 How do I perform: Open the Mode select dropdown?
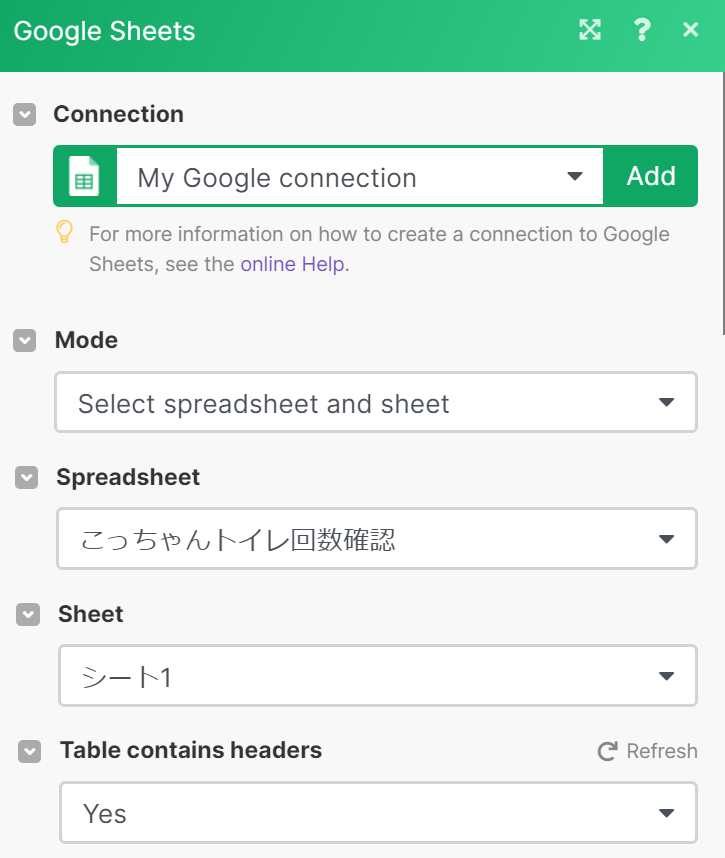pyautogui.click(x=376, y=402)
